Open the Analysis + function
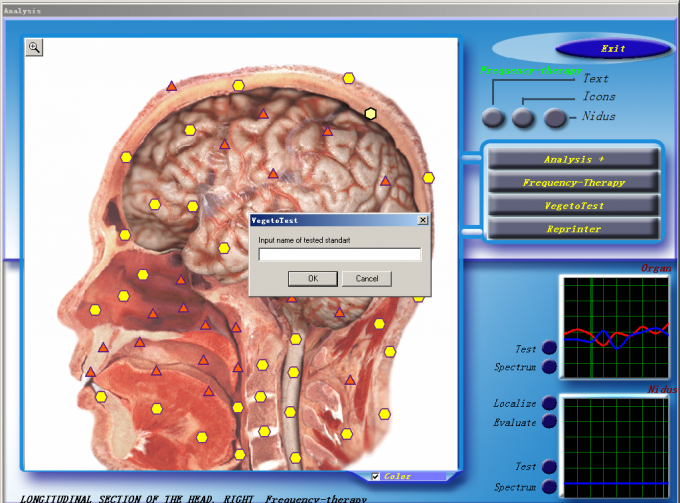 pyautogui.click(x=573, y=159)
